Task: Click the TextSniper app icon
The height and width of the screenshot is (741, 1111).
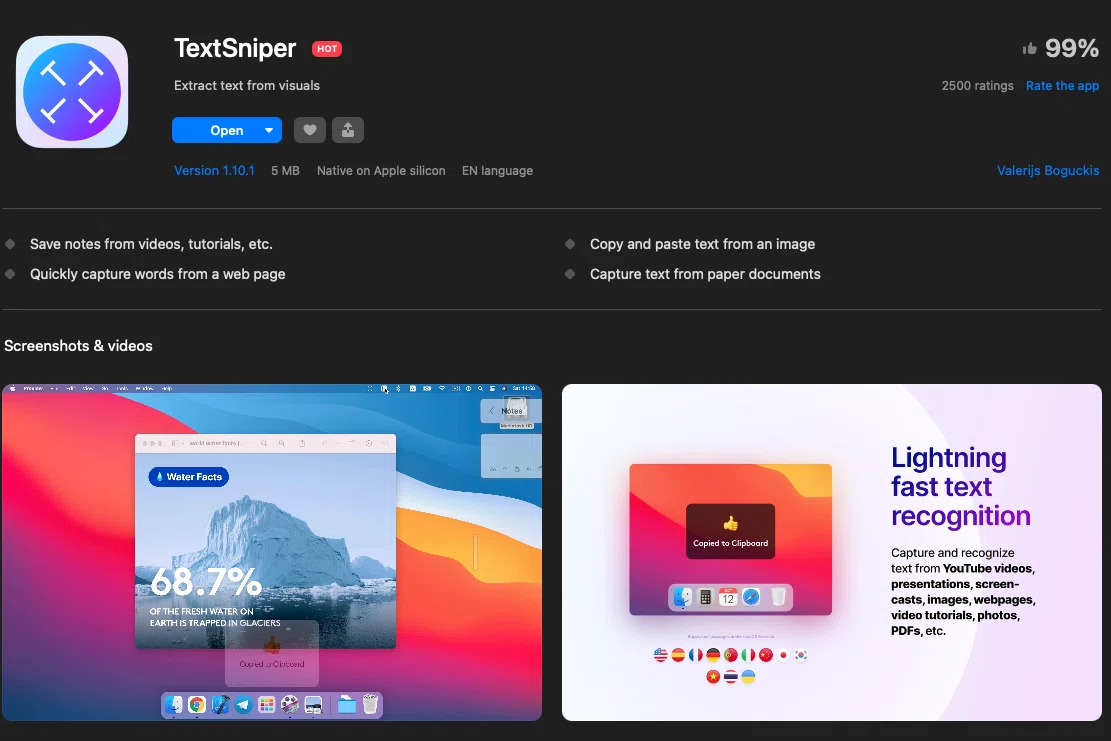Action: [72, 92]
